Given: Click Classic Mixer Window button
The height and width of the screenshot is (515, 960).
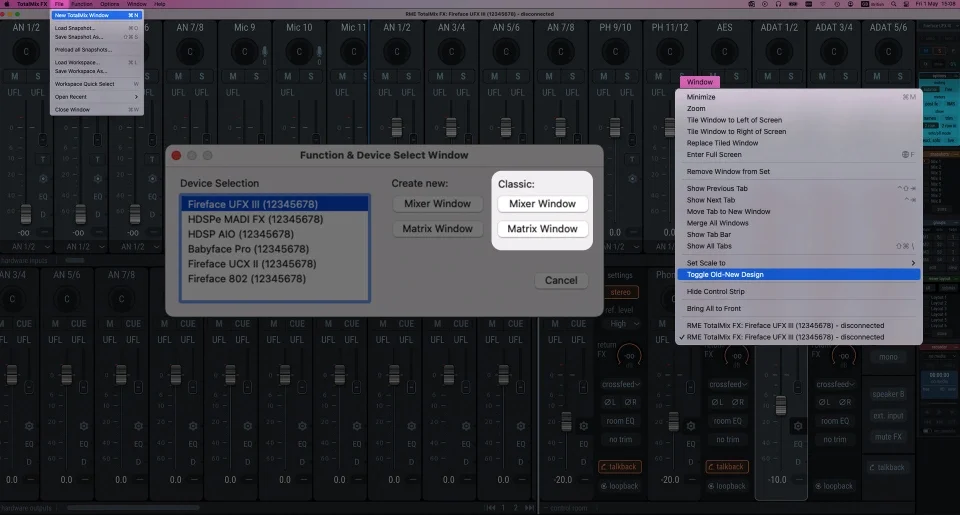Looking at the screenshot, I should pos(542,204).
